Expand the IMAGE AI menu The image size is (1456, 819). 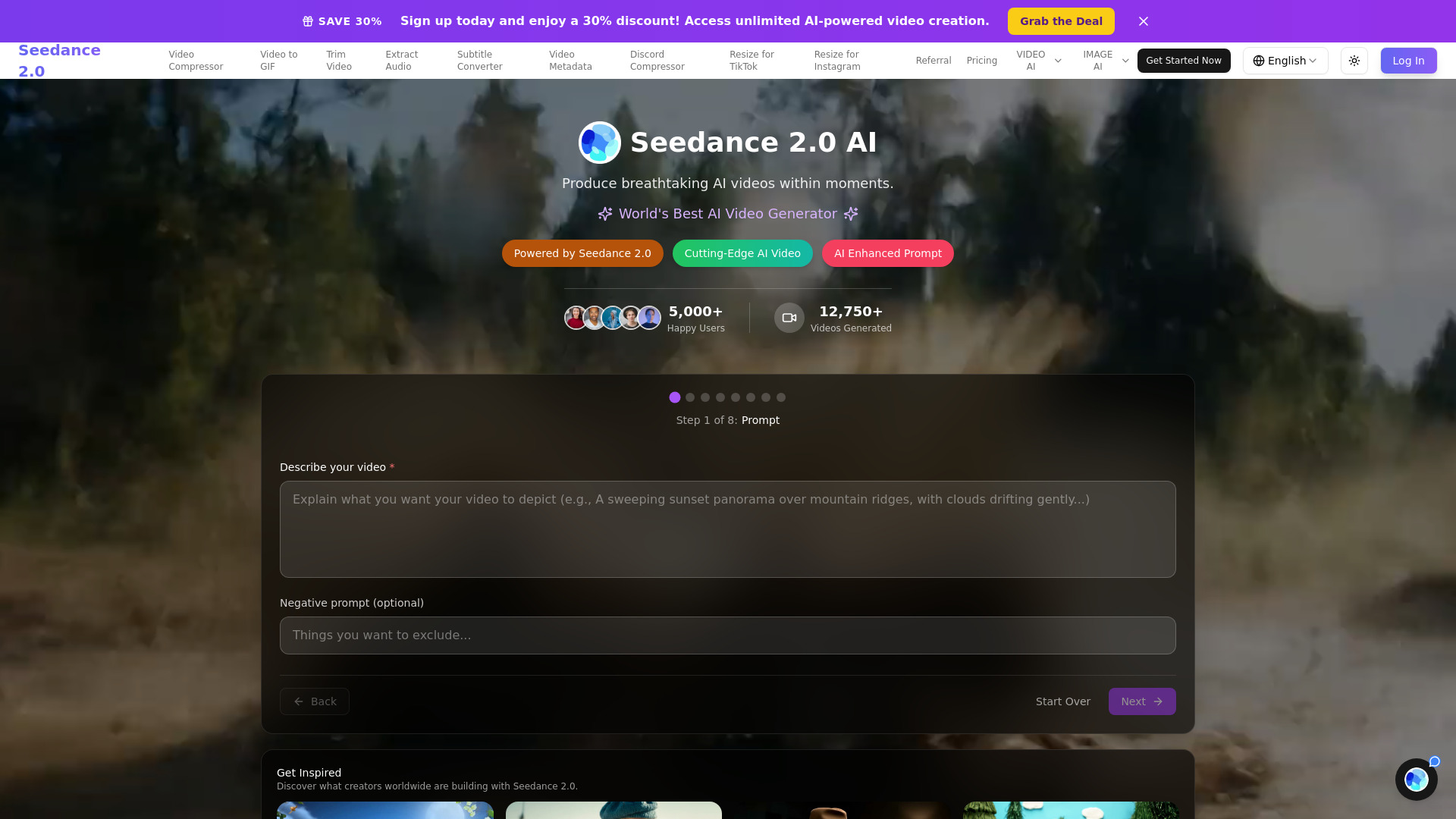click(x=1105, y=61)
